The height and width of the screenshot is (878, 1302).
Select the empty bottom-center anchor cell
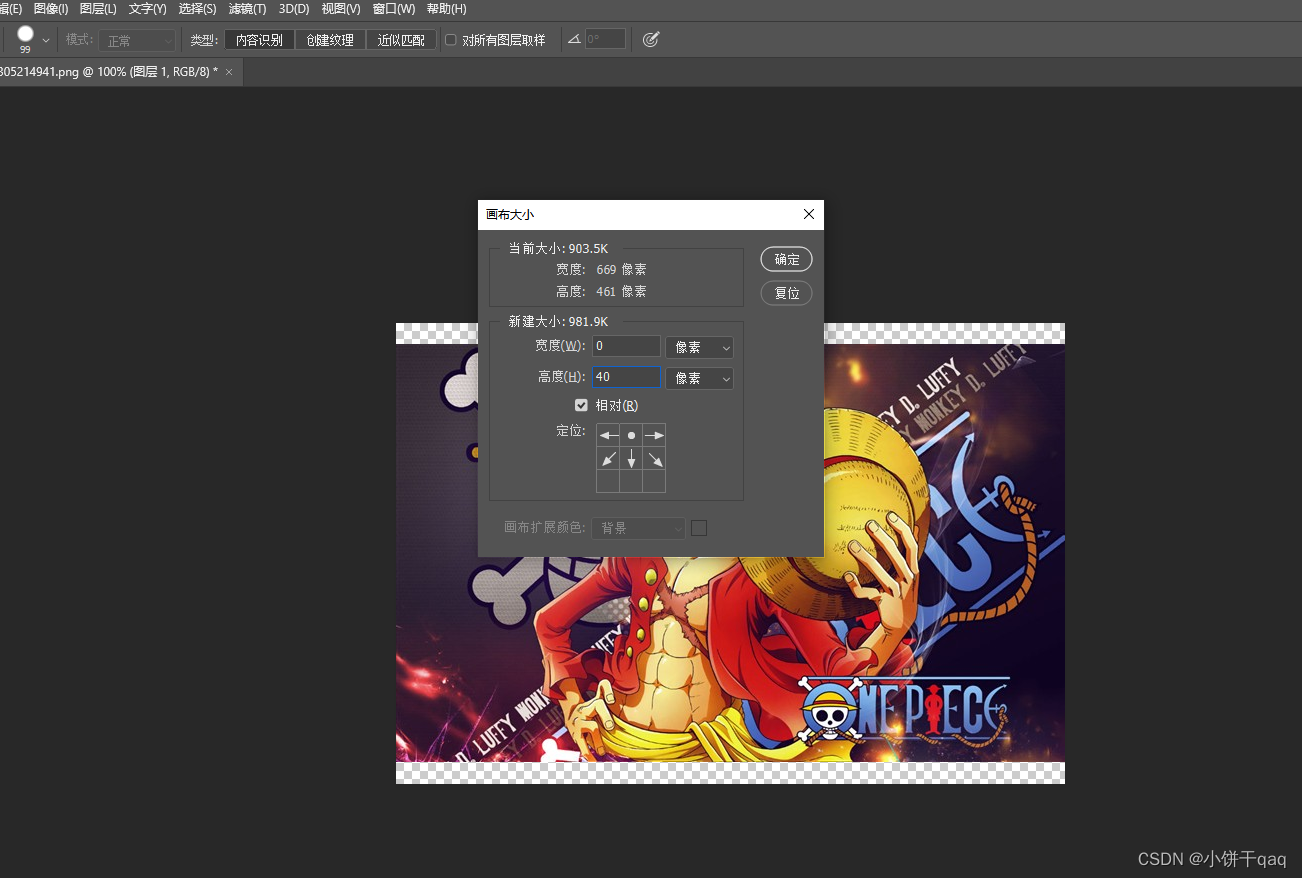pos(631,481)
